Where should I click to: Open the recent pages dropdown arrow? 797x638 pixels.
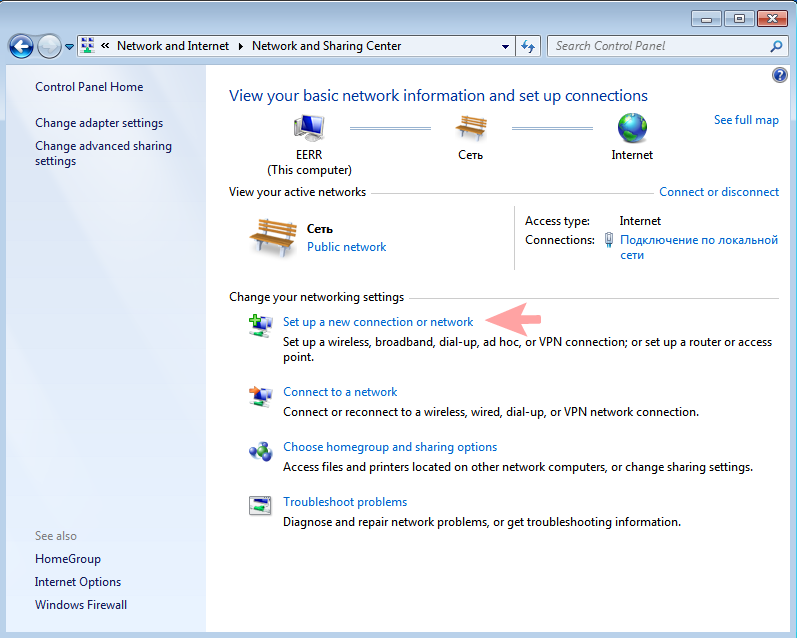point(70,47)
